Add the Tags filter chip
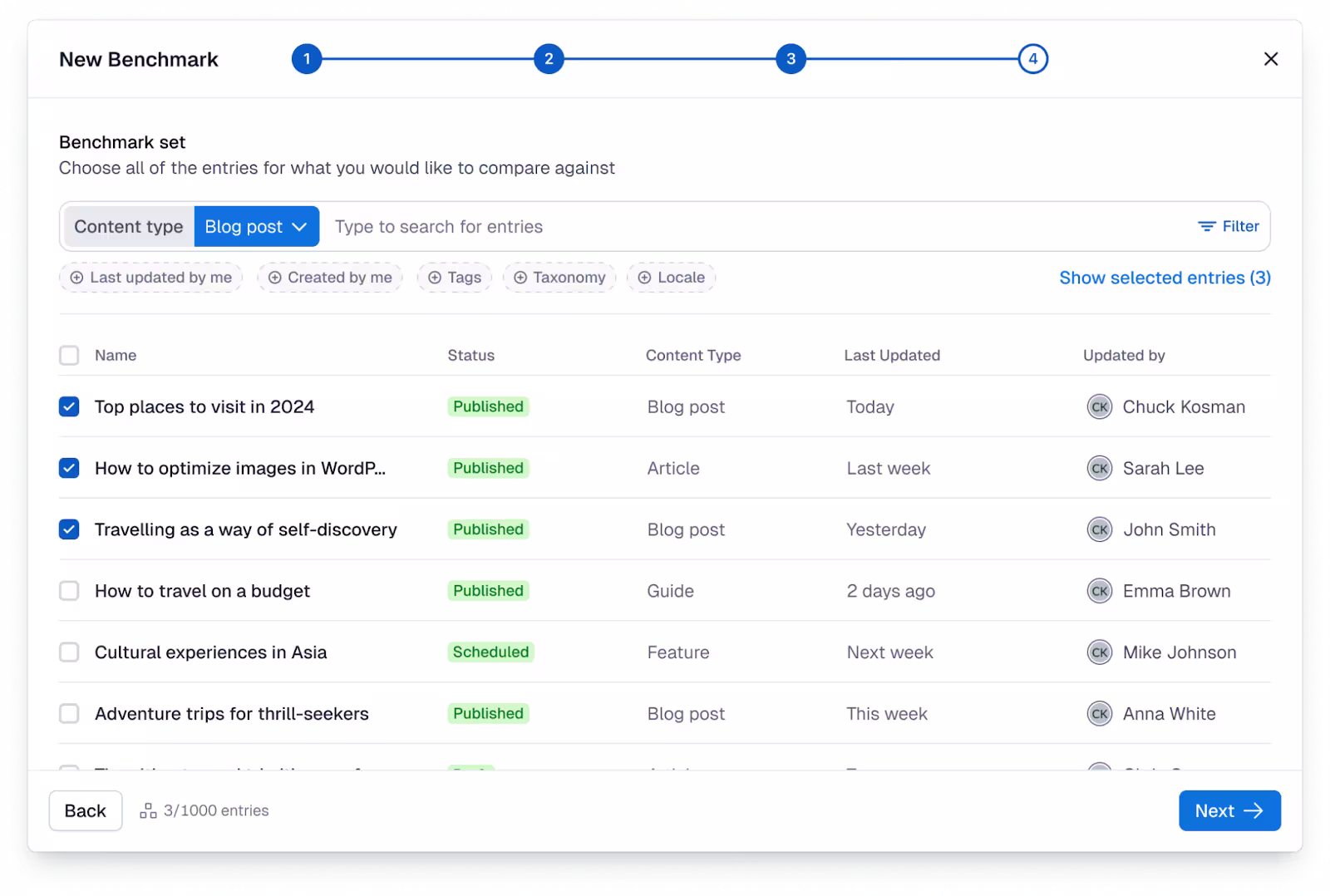This screenshot has width=1330, height=896. point(455,278)
